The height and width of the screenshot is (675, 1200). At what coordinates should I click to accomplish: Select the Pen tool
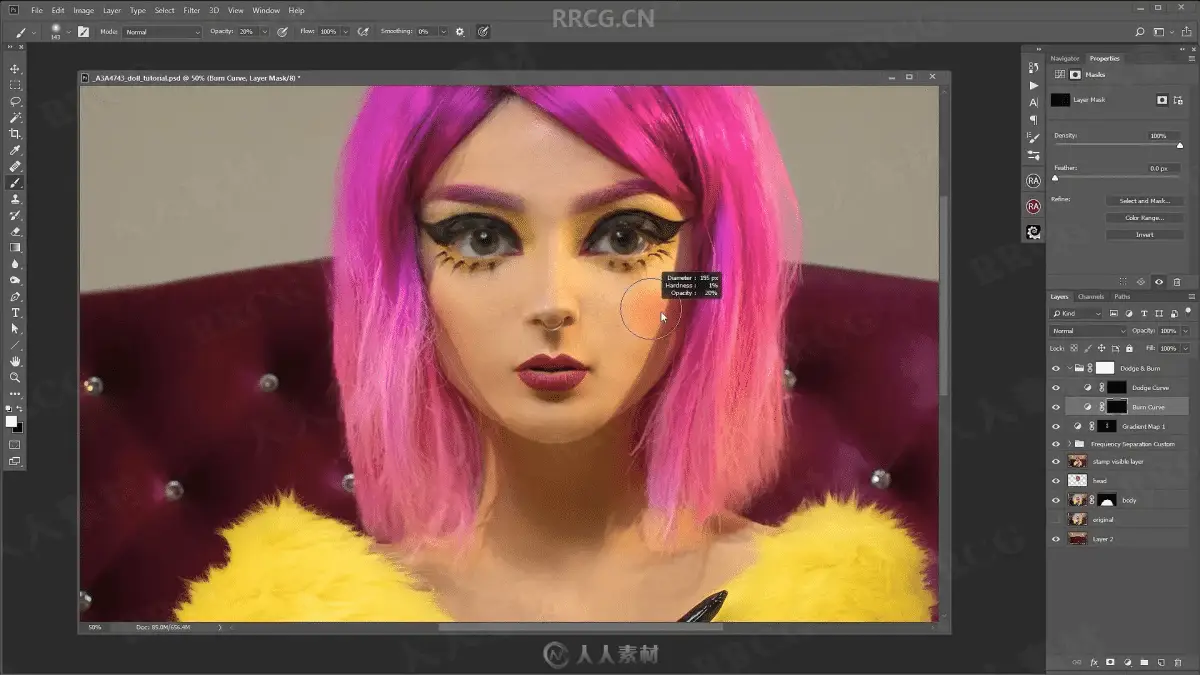[15, 296]
